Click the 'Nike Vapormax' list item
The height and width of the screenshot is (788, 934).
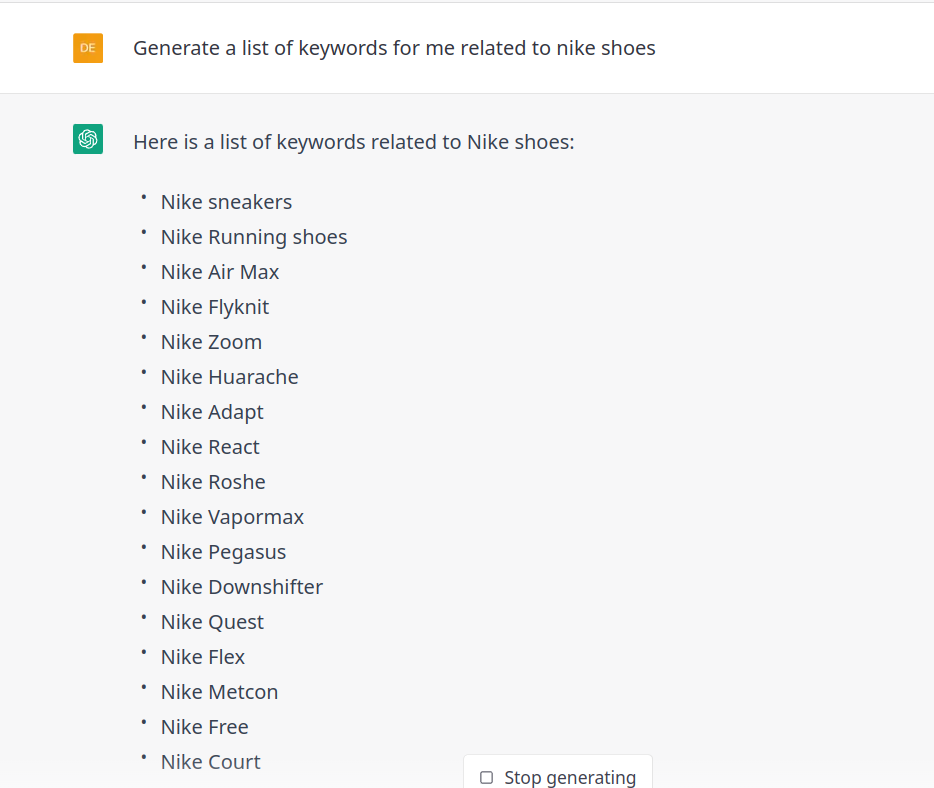coord(232,517)
